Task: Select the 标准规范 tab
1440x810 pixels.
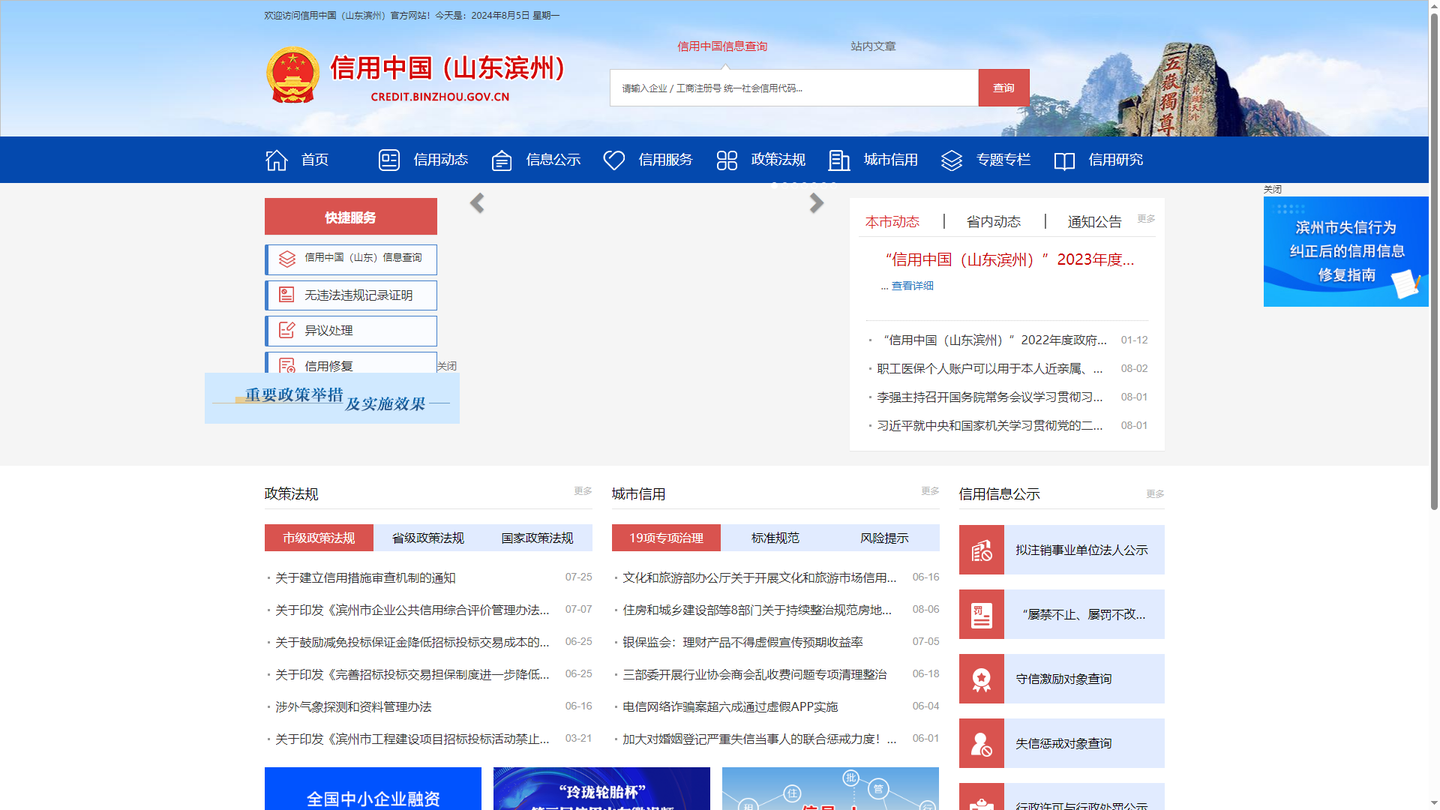Action: [x=775, y=538]
